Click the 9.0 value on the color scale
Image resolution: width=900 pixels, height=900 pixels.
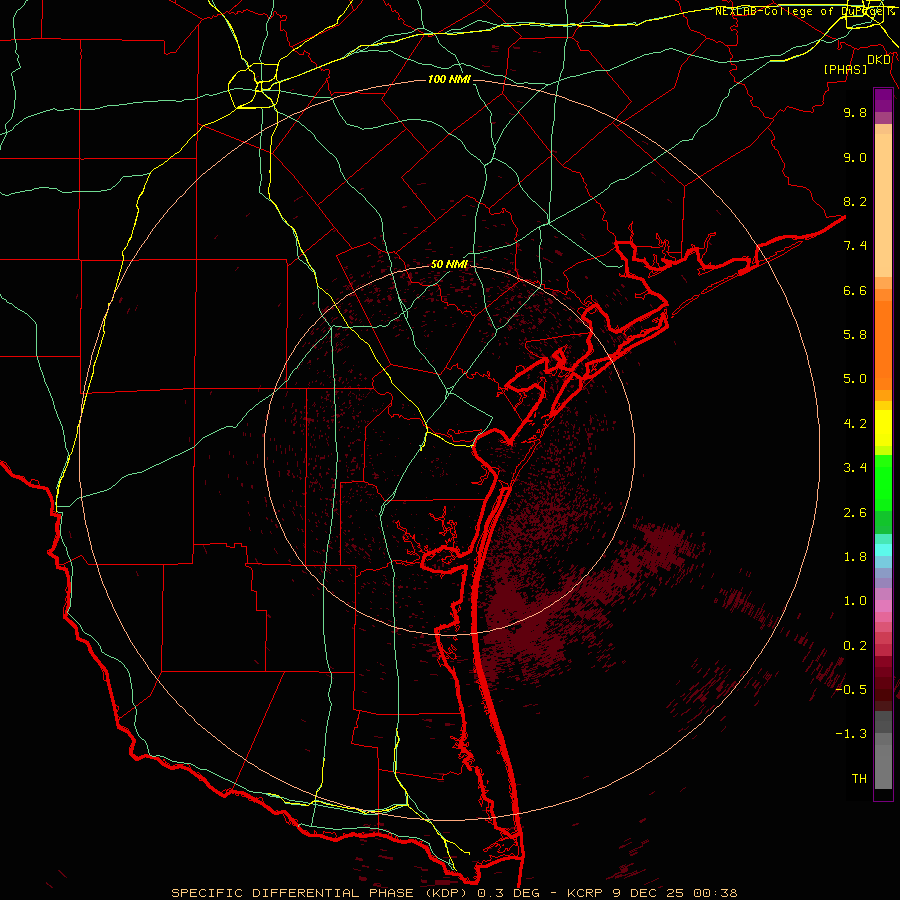coord(855,157)
